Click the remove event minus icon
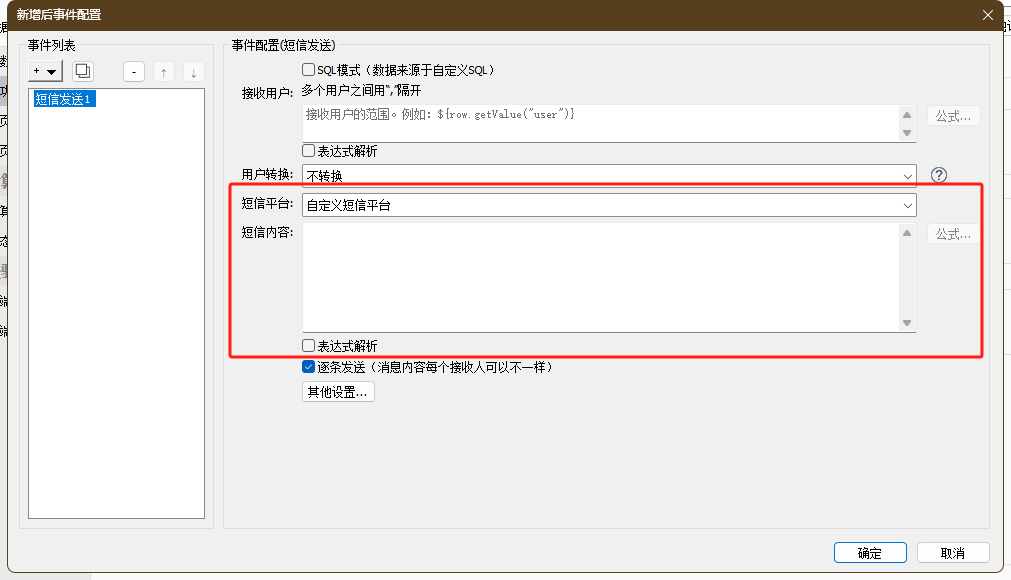Image resolution: width=1011 pixels, height=580 pixels. (134, 72)
